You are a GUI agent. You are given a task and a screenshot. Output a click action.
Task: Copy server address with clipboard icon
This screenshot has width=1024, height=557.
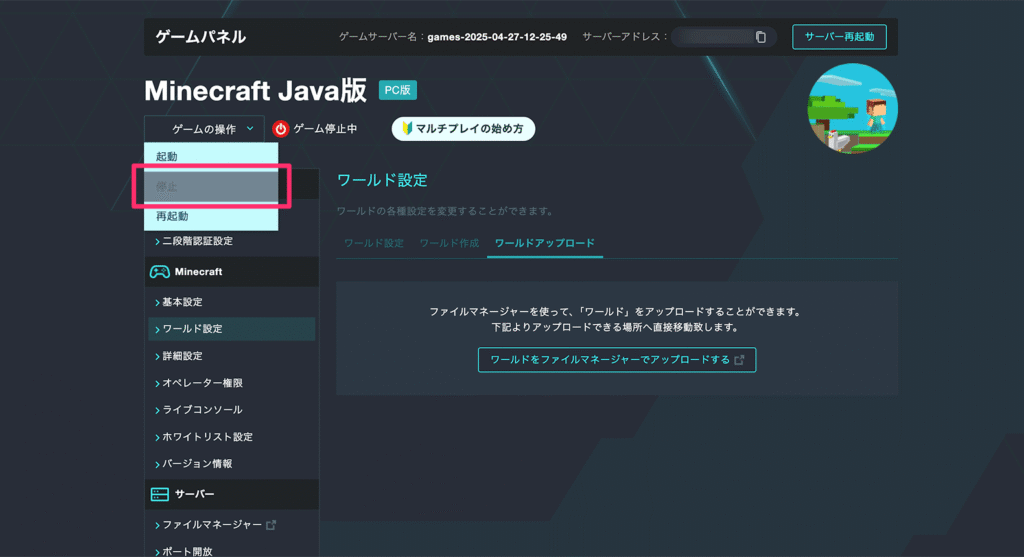(x=761, y=37)
